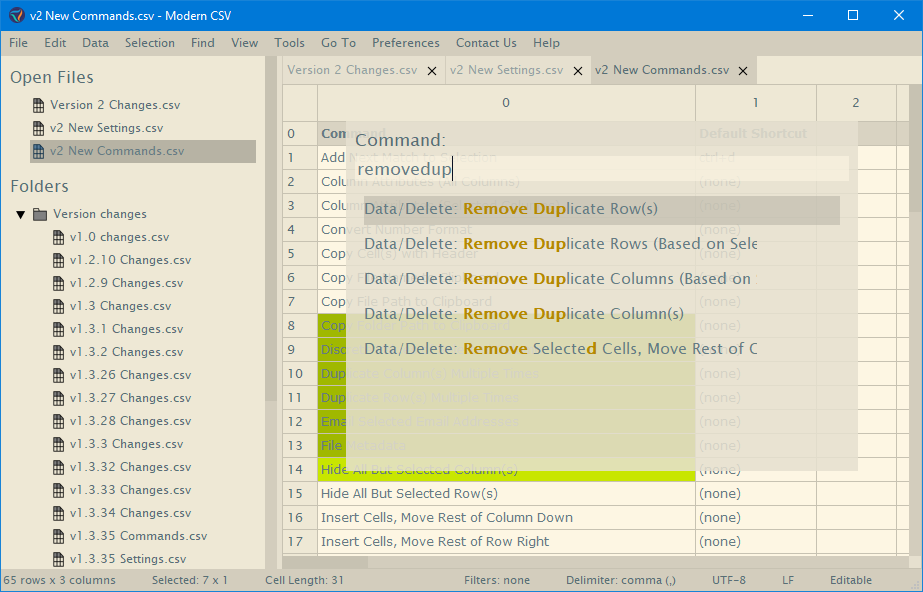The height and width of the screenshot is (592, 923).
Task: Click the UTF-8 encoding status entry
Action: pyautogui.click(x=729, y=580)
